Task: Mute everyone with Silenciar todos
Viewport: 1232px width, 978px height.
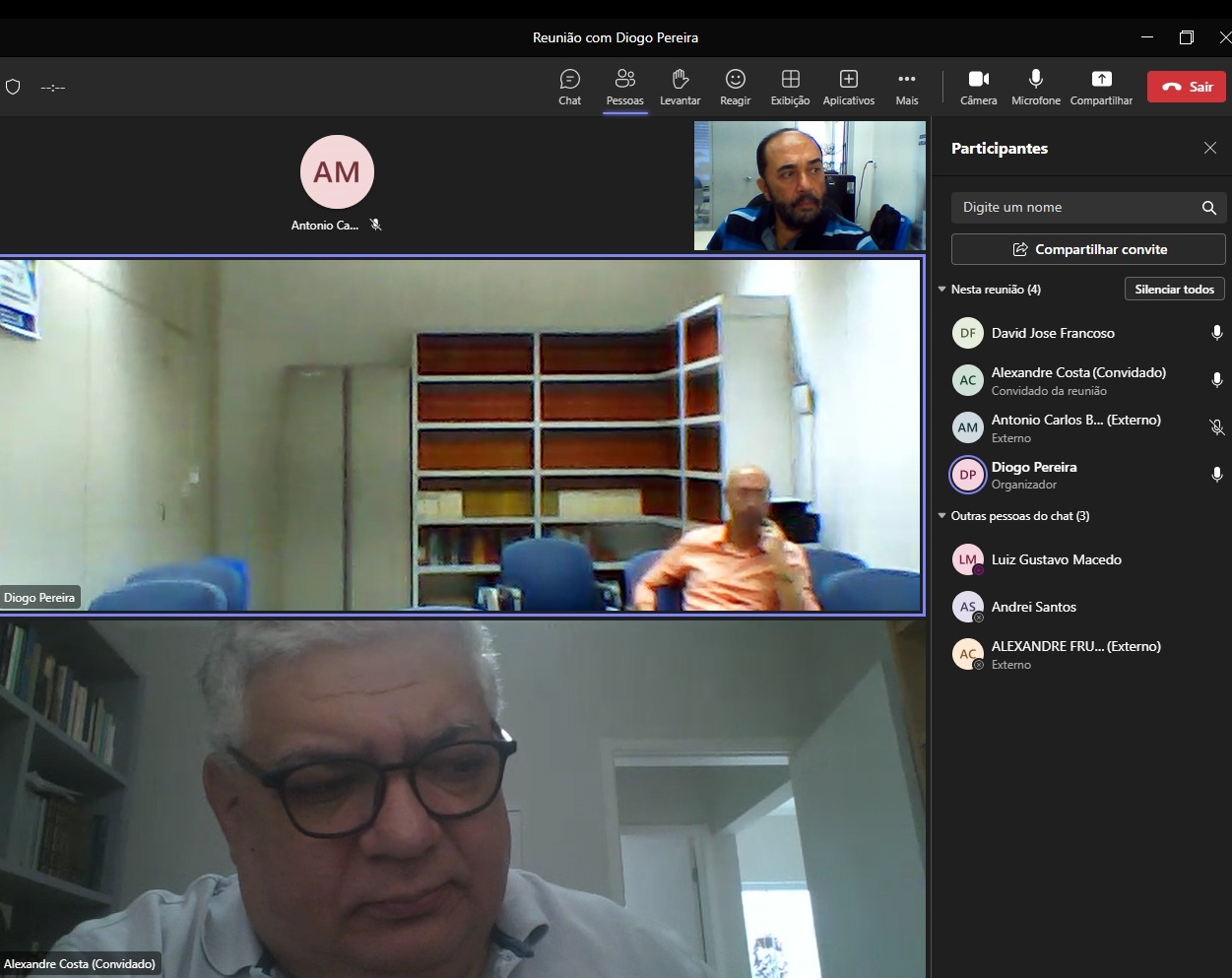Action: click(x=1174, y=289)
